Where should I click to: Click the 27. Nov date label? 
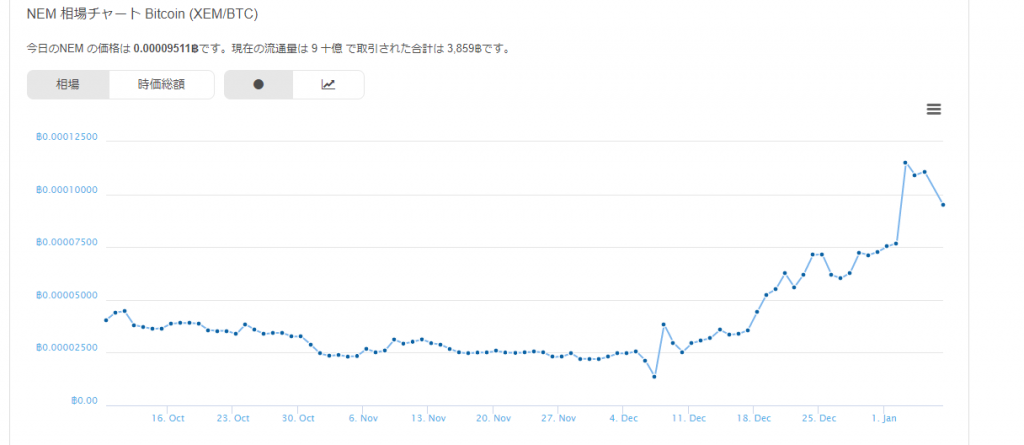(559, 418)
